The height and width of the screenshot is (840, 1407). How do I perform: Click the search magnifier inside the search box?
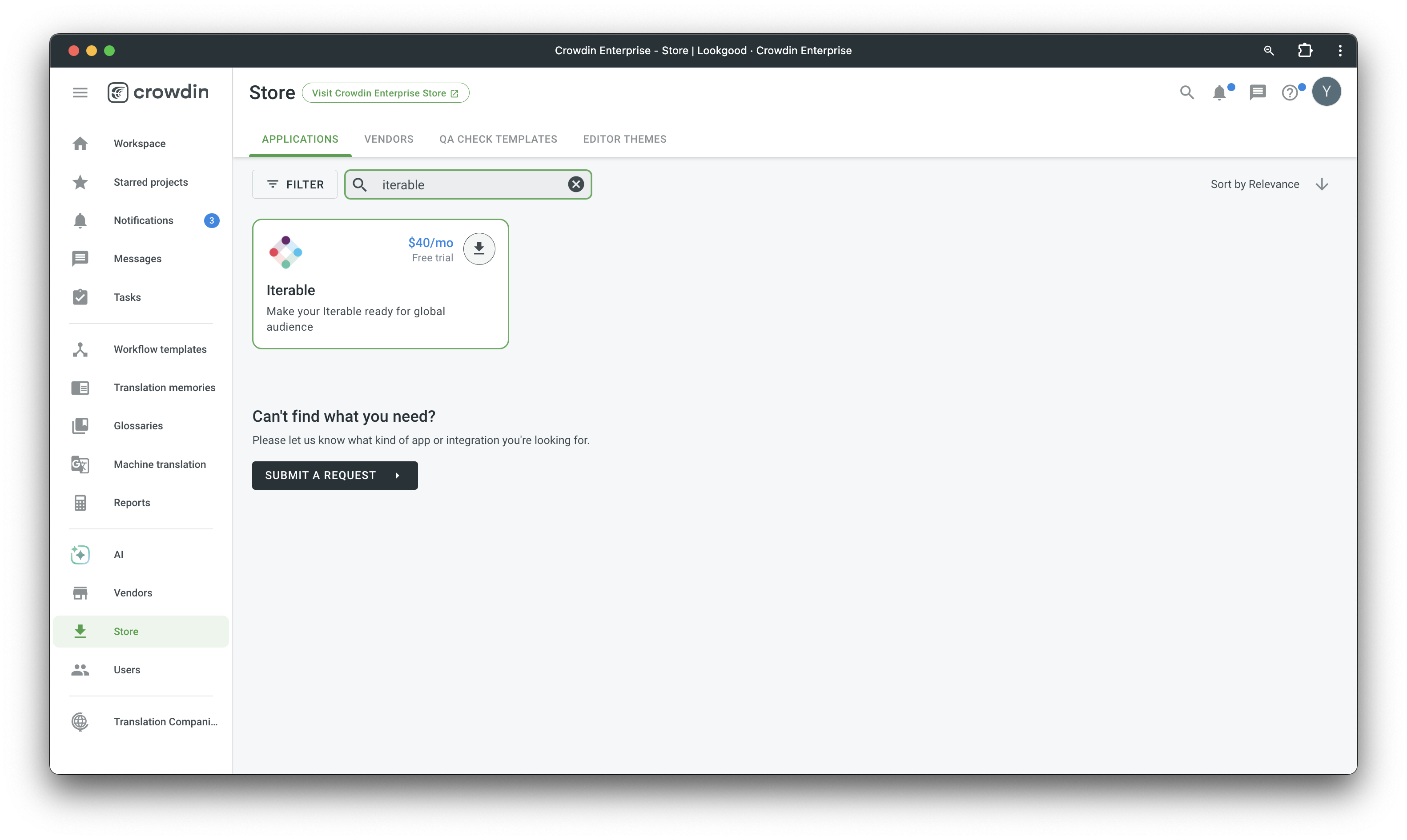(360, 184)
